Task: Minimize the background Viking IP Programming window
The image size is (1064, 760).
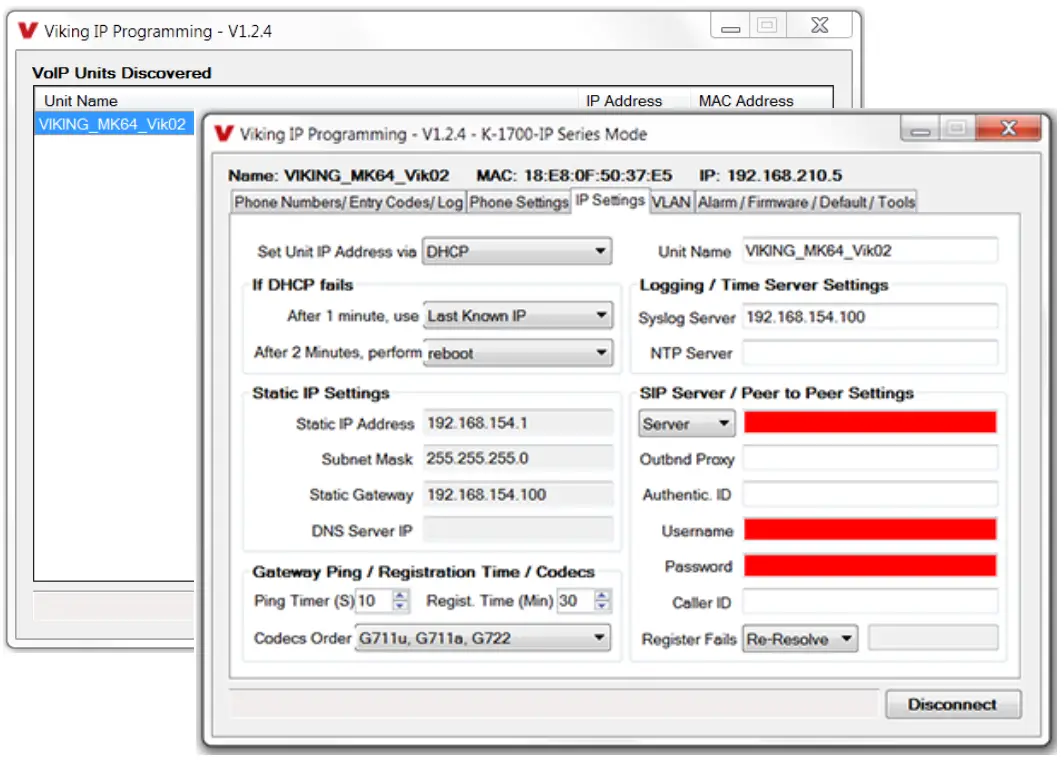Action: point(730,26)
